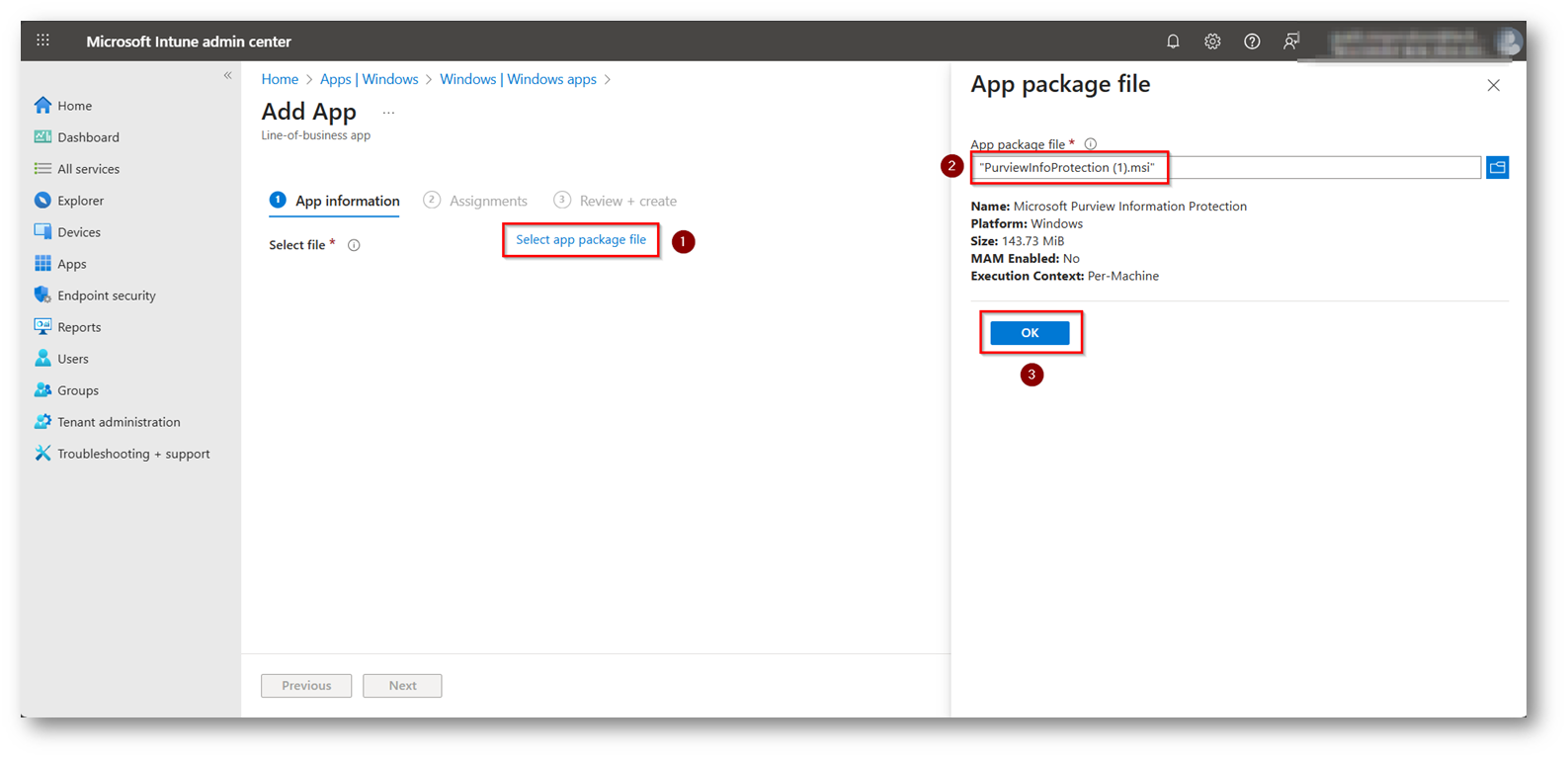
Task: Click the Size 143.73 MiB value
Action: [x=1032, y=241]
